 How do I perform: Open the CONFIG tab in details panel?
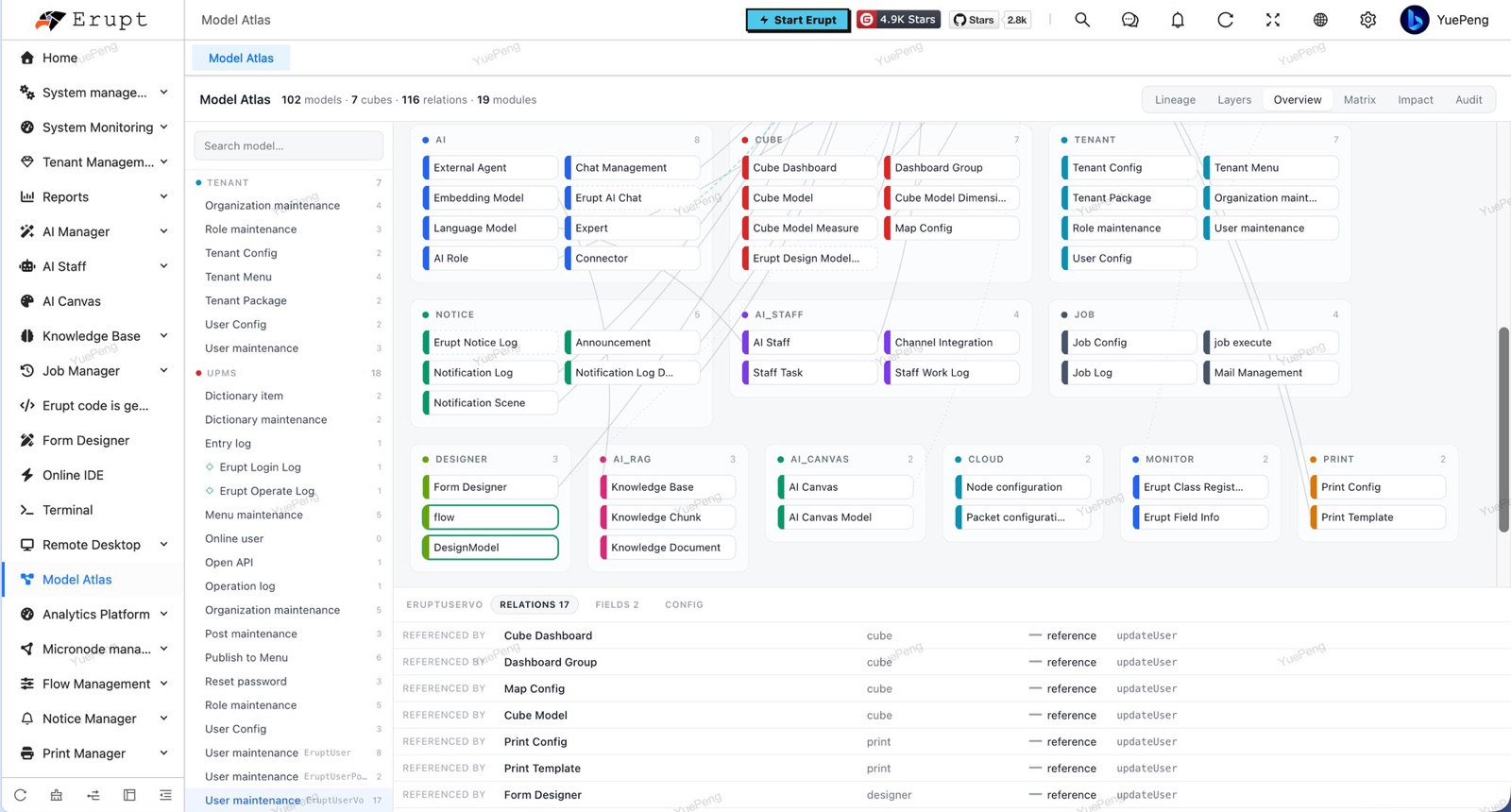click(684, 605)
